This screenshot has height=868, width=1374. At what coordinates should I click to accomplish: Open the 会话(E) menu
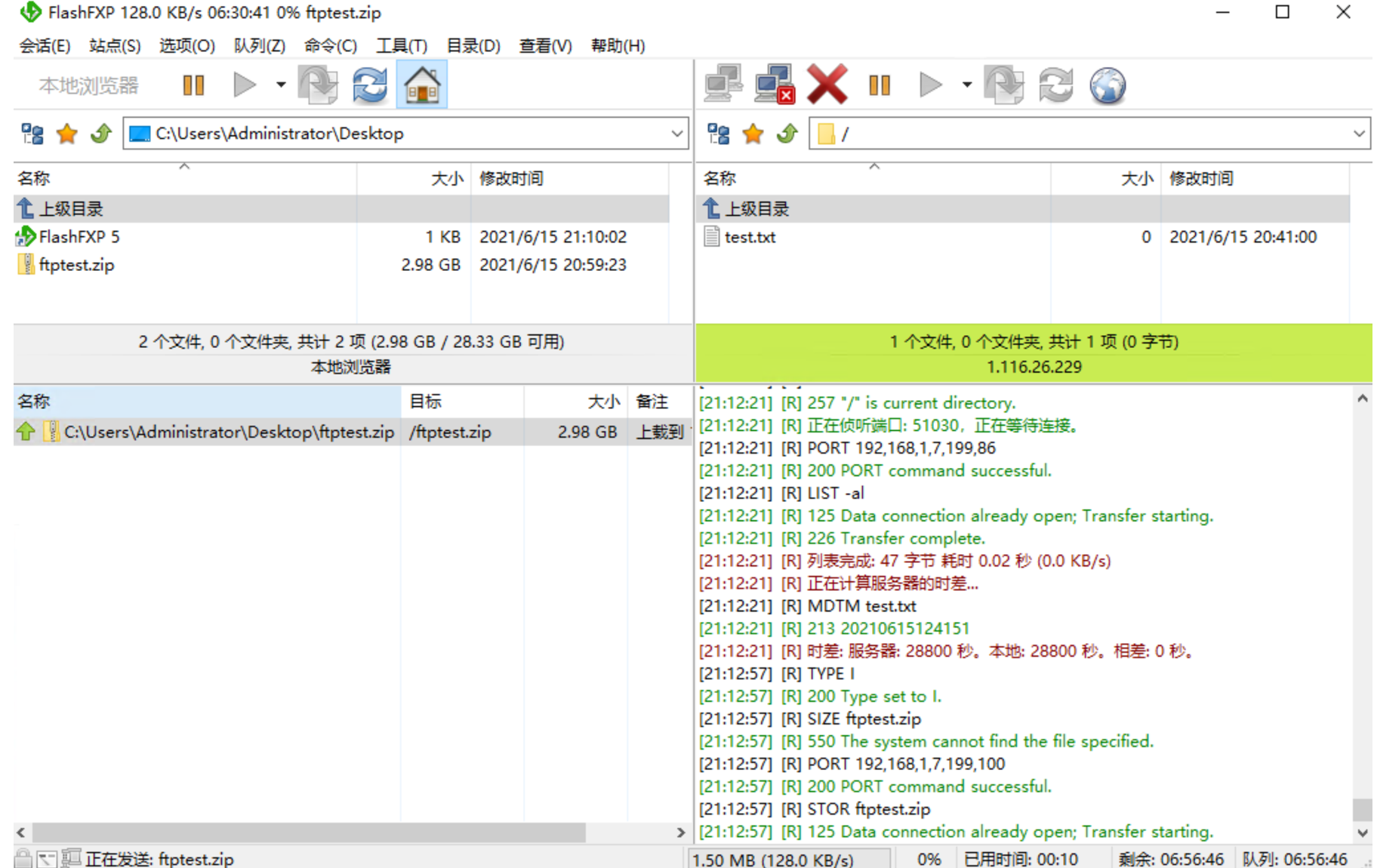45,46
